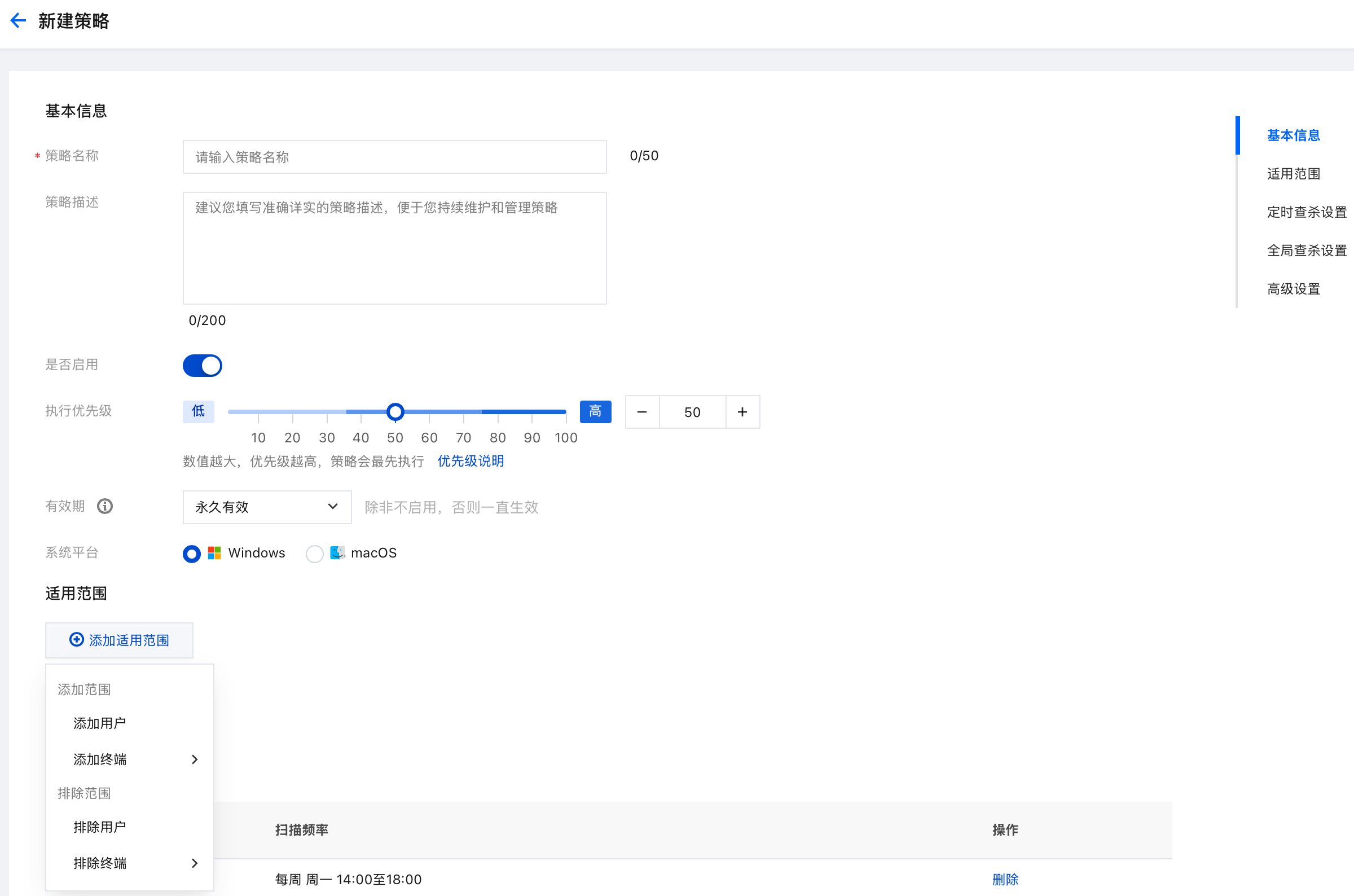Click the plus stepper for priority value
The image size is (1354, 896).
coord(742,412)
